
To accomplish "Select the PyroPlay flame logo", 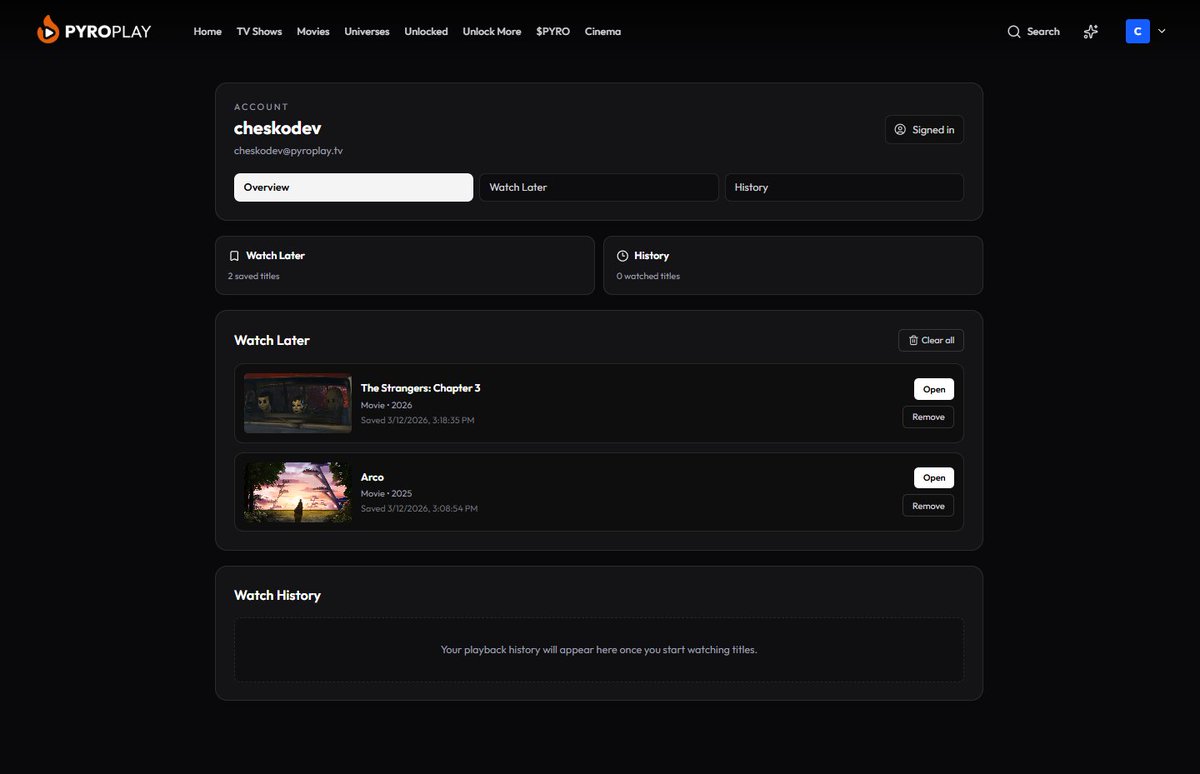I will coord(47,30).
